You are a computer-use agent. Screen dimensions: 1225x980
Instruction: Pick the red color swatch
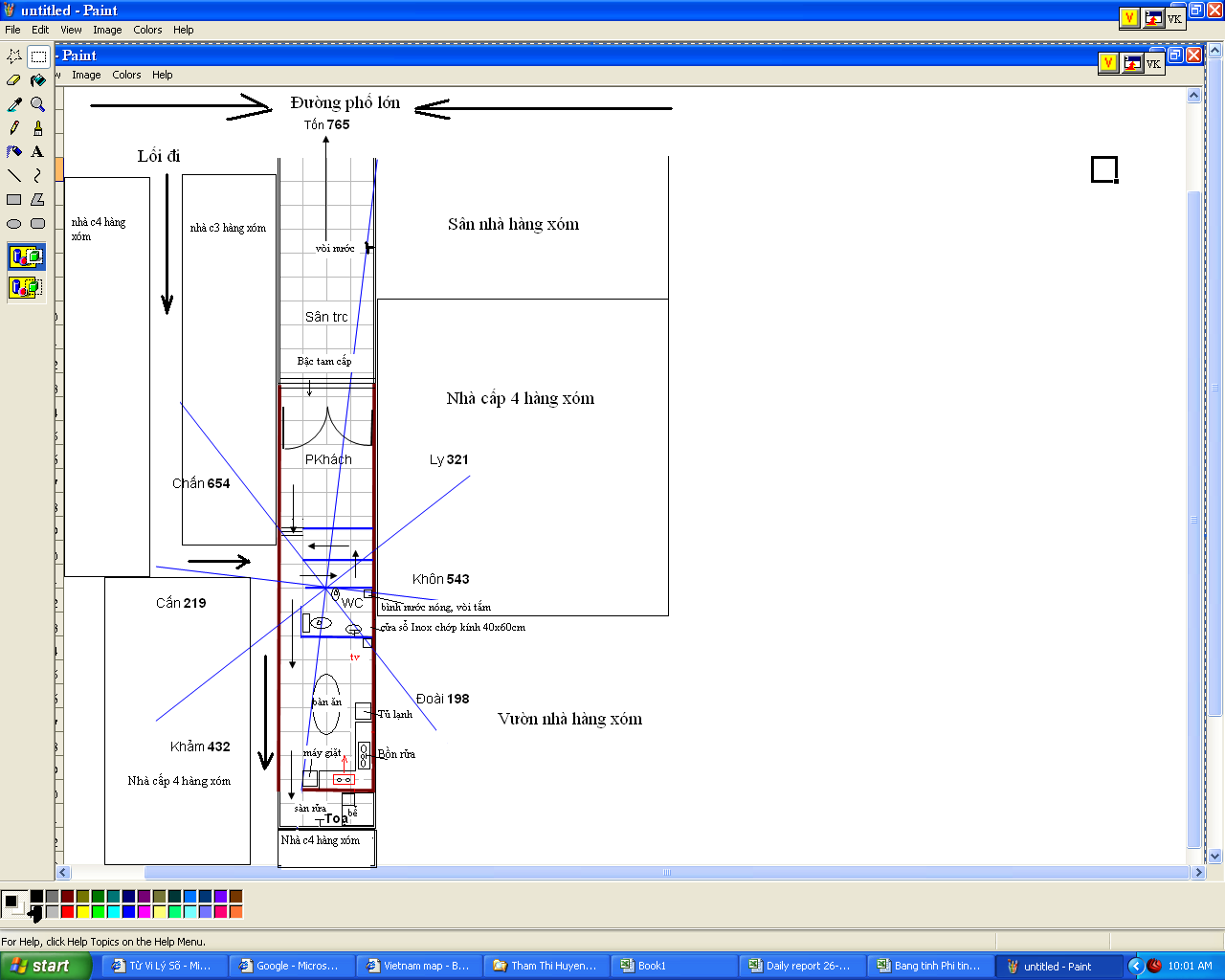(x=67, y=912)
